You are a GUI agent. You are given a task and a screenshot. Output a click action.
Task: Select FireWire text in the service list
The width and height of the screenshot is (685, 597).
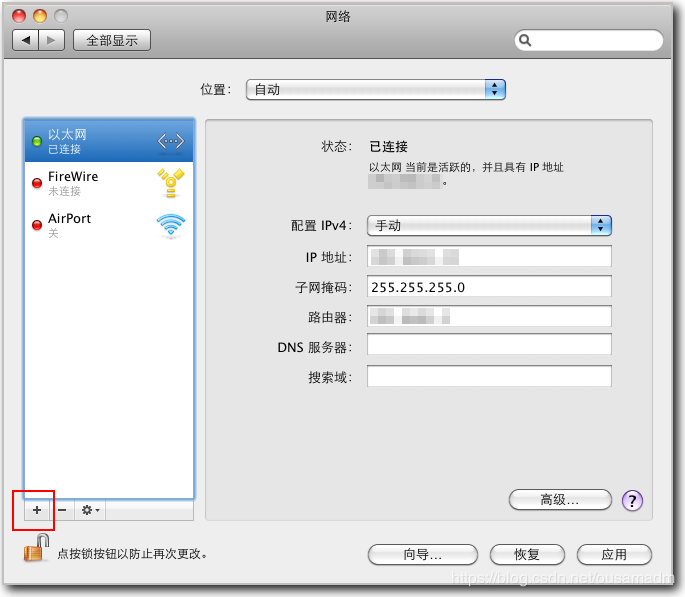pos(73,176)
